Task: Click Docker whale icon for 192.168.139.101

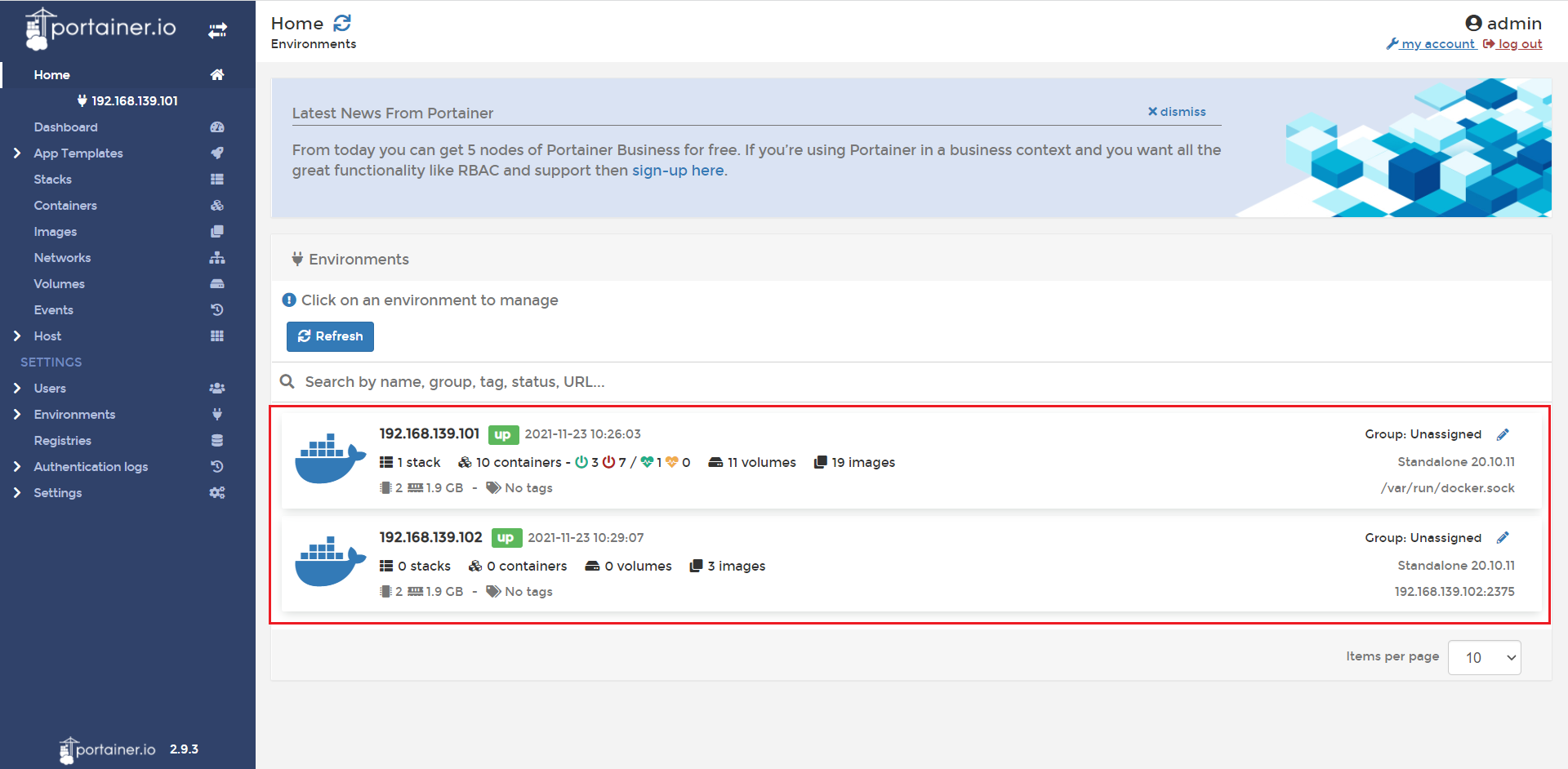Action: (x=330, y=458)
